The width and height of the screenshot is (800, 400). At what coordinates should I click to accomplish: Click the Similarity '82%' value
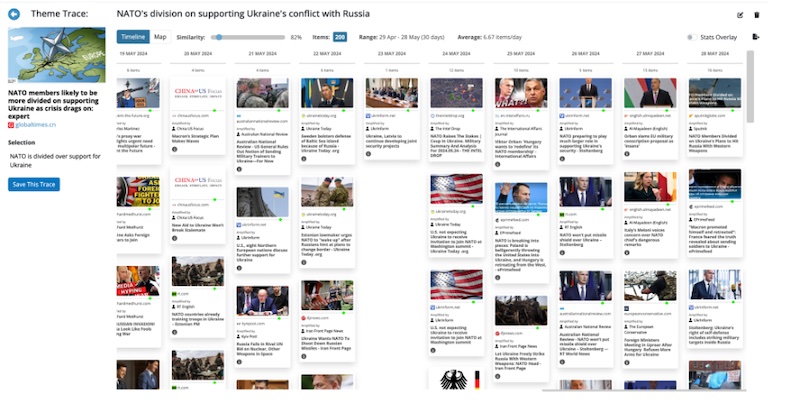(296, 37)
